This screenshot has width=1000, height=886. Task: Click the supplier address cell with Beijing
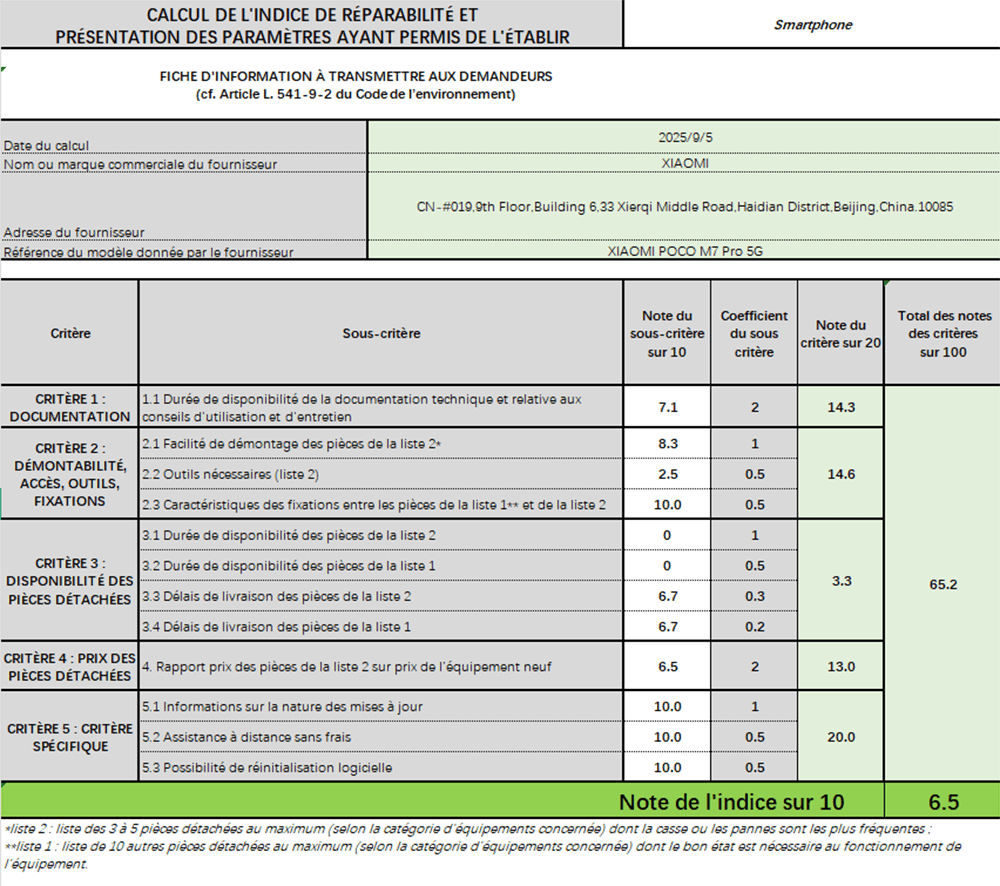pyautogui.click(x=684, y=207)
